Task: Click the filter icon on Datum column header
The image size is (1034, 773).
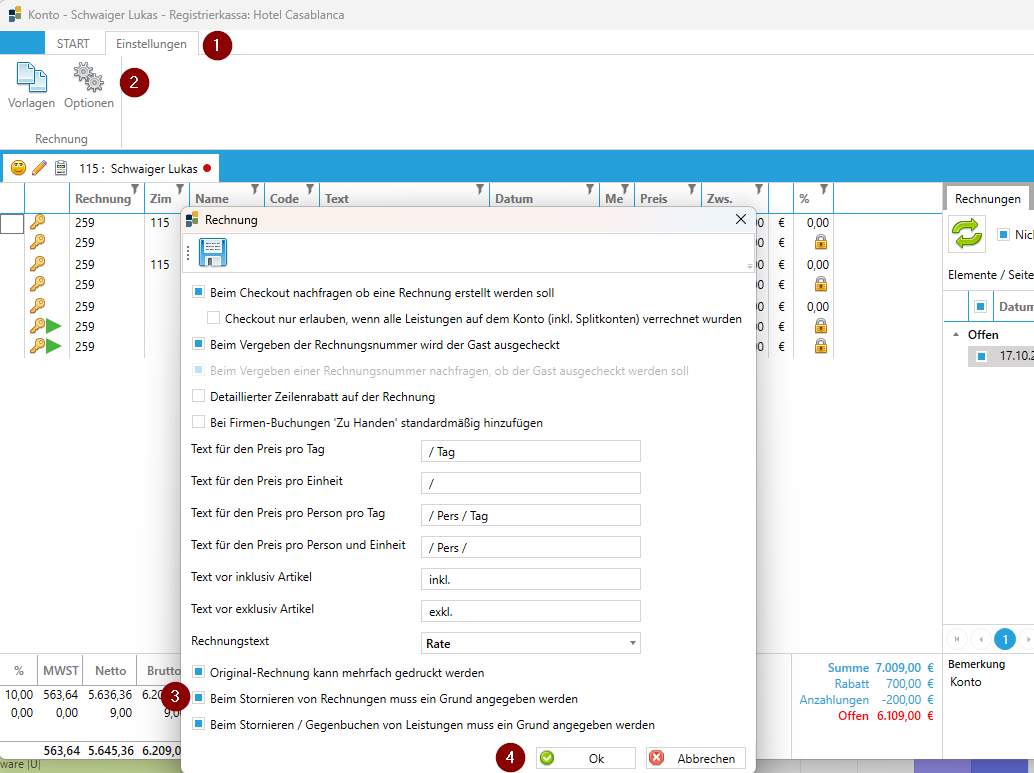Action: 590,189
